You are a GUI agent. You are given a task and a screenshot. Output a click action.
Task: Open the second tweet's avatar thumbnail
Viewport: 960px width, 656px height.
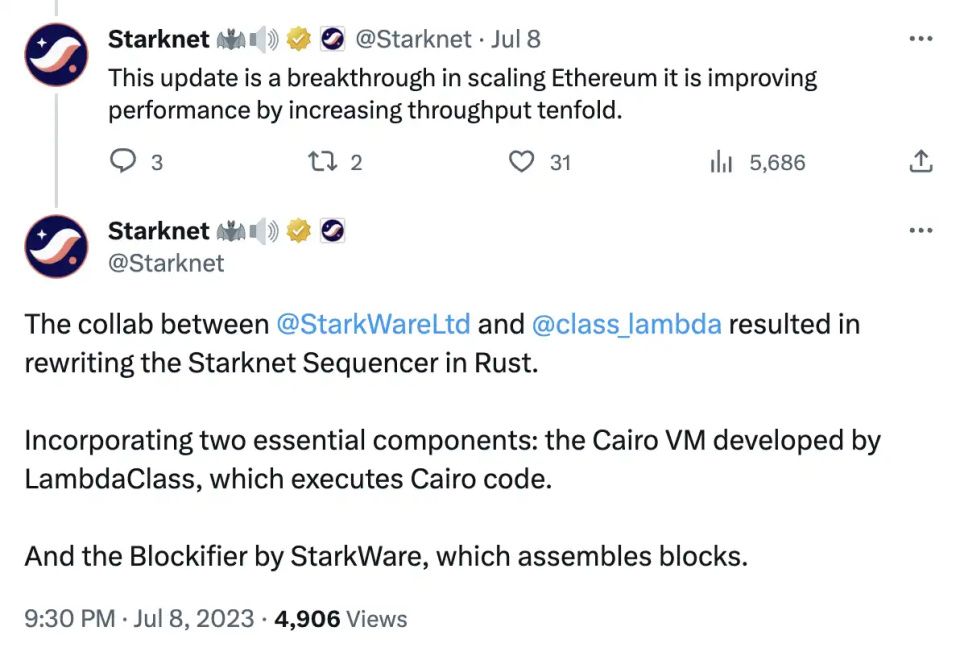coord(55,245)
